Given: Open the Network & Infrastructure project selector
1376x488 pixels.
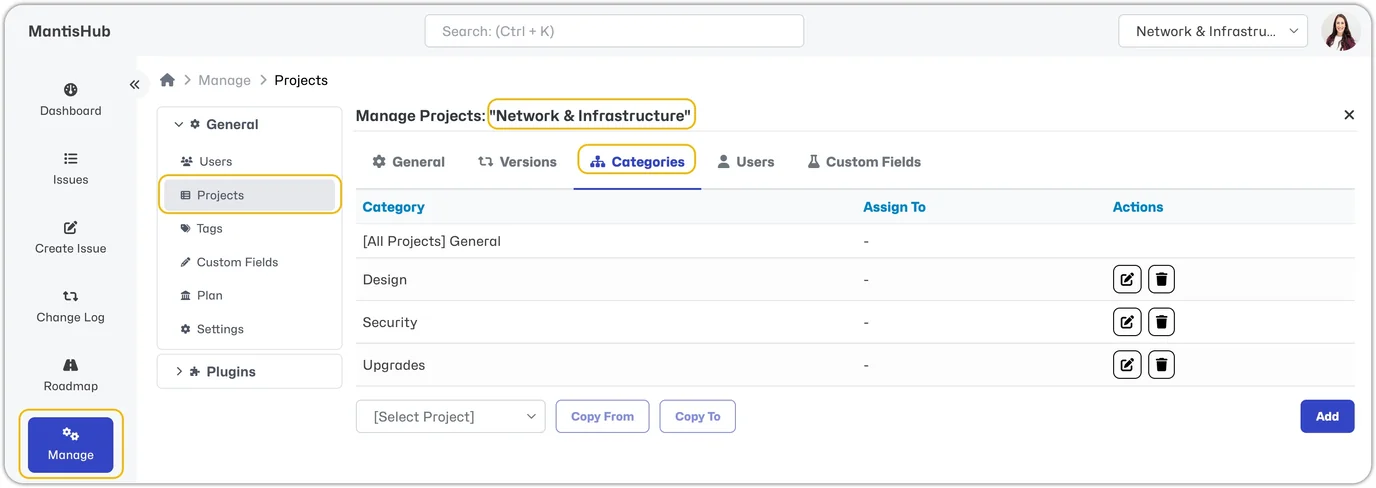Looking at the screenshot, I should pos(1213,31).
